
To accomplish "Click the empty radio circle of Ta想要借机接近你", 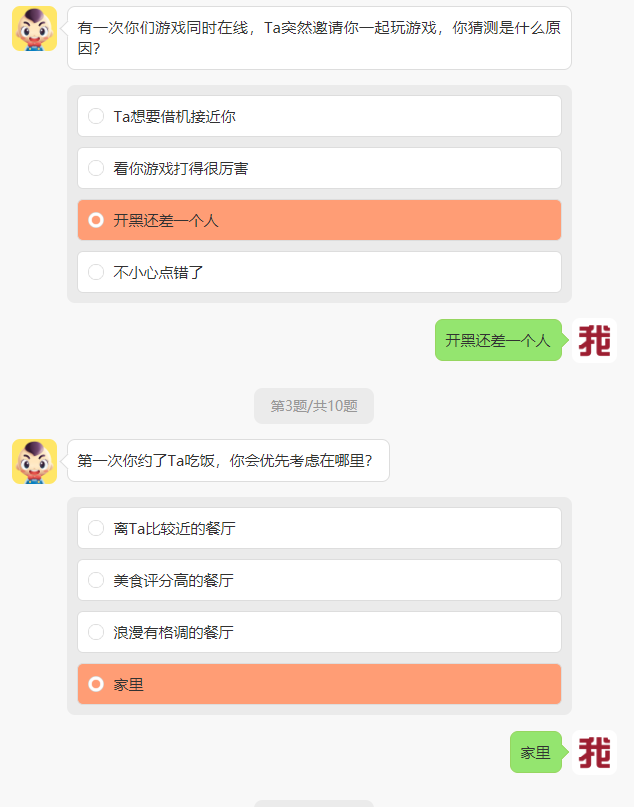I will coord(96,116).
